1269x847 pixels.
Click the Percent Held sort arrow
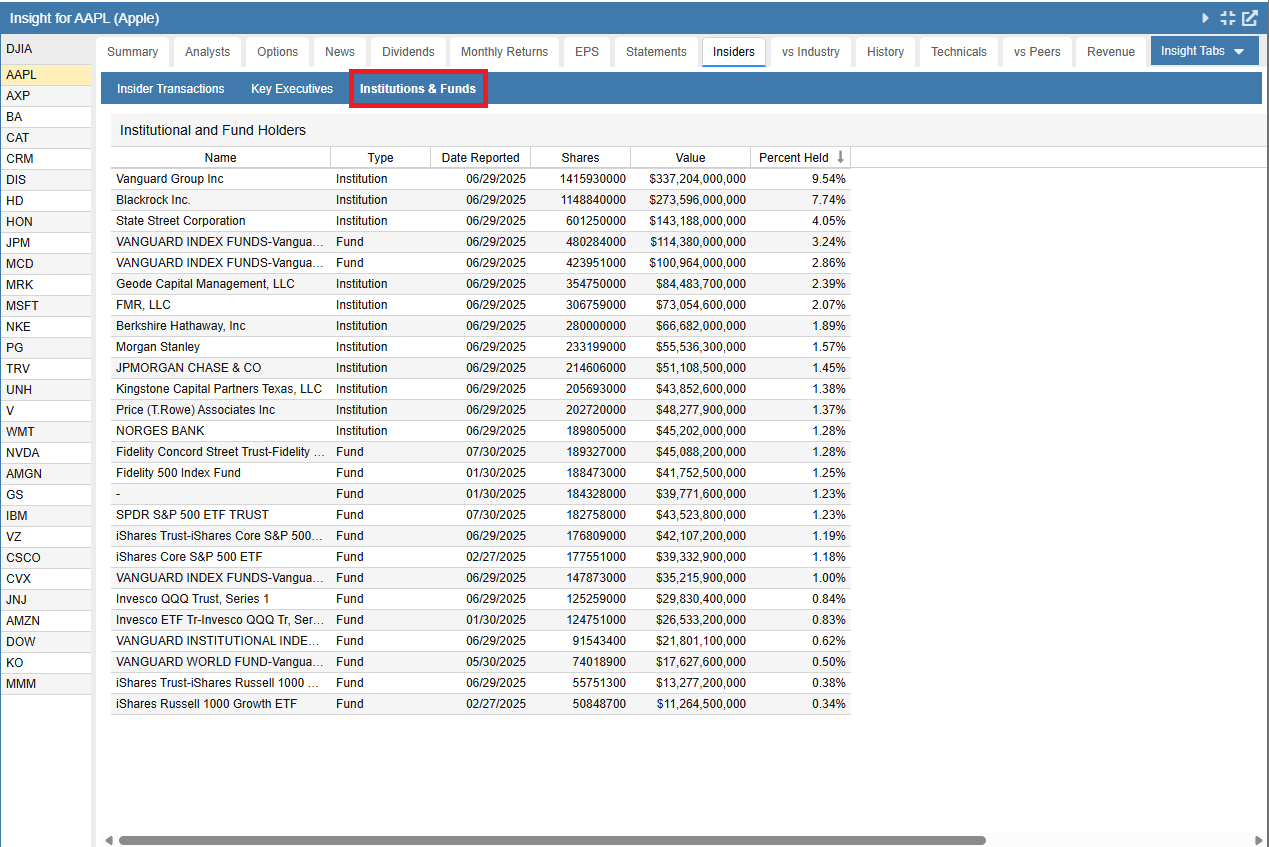click(841, 157)
